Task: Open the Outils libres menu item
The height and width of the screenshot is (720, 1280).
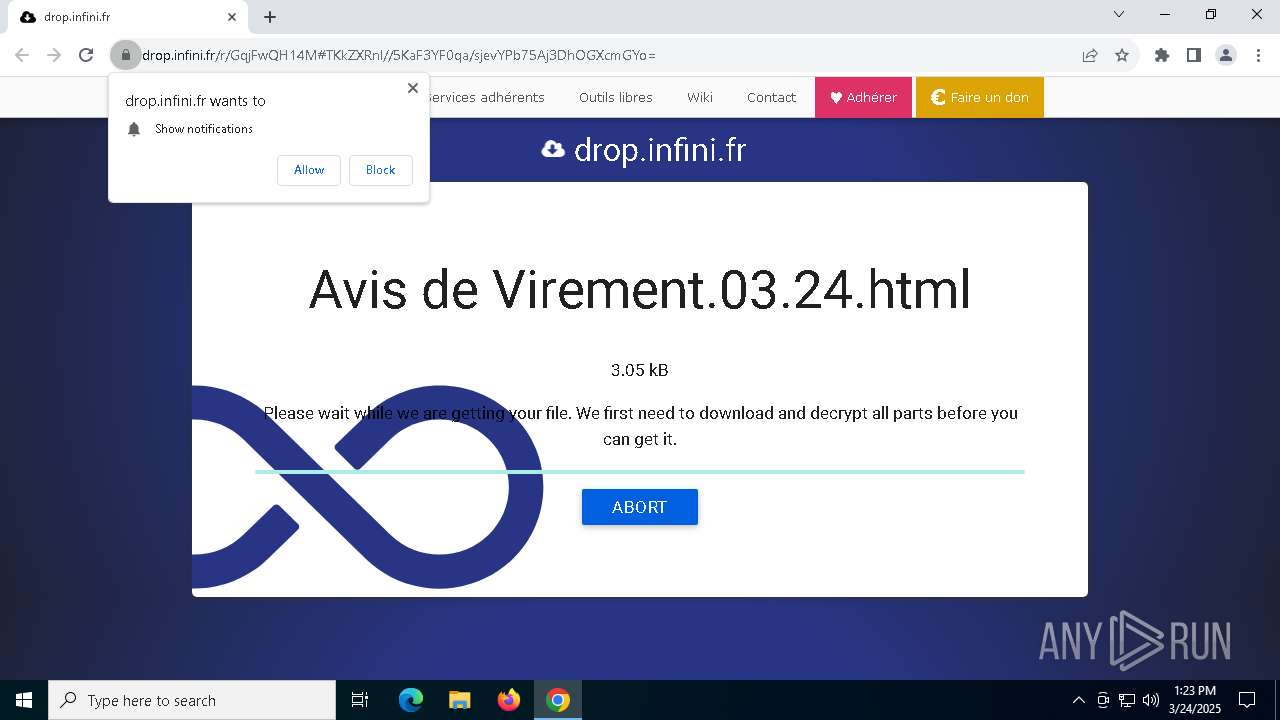Action: (616, 97)
